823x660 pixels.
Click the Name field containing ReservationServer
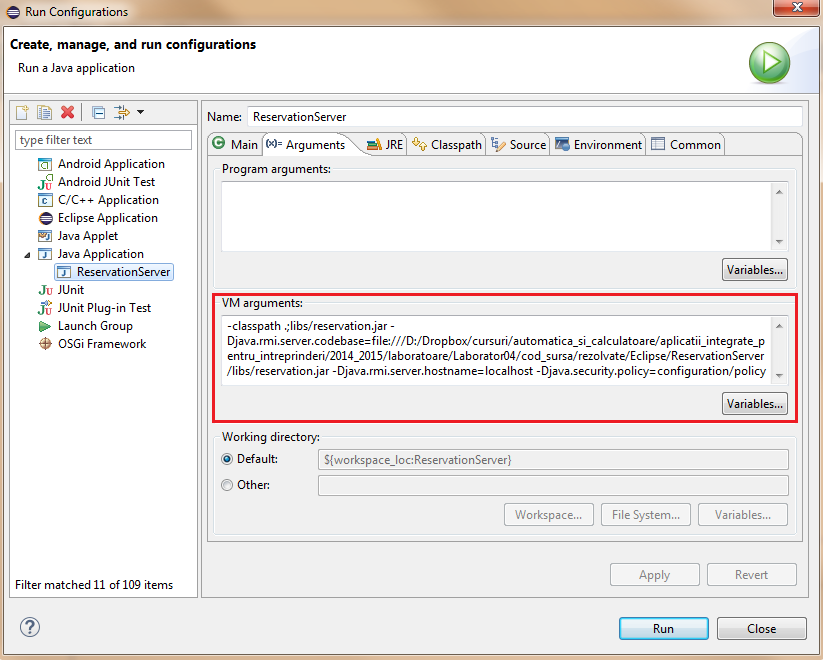(525, 117)
